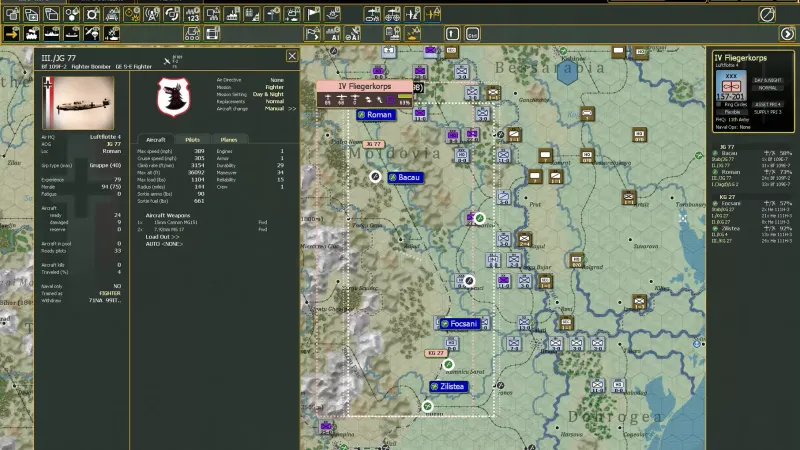
Task: Expand the Load Out >> list
Action: 162,237
